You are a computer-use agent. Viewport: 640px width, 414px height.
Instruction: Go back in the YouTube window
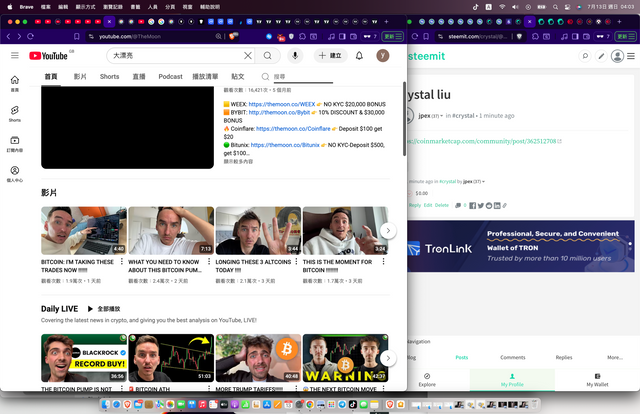click(8, 36)
